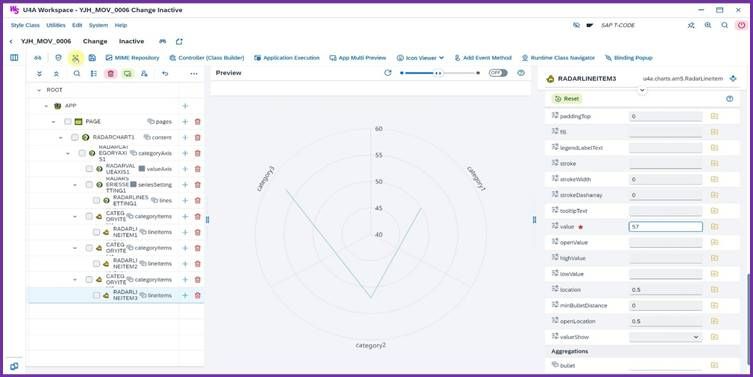
Task: Open Runtime Class Navigator
Action: point(559,58)
